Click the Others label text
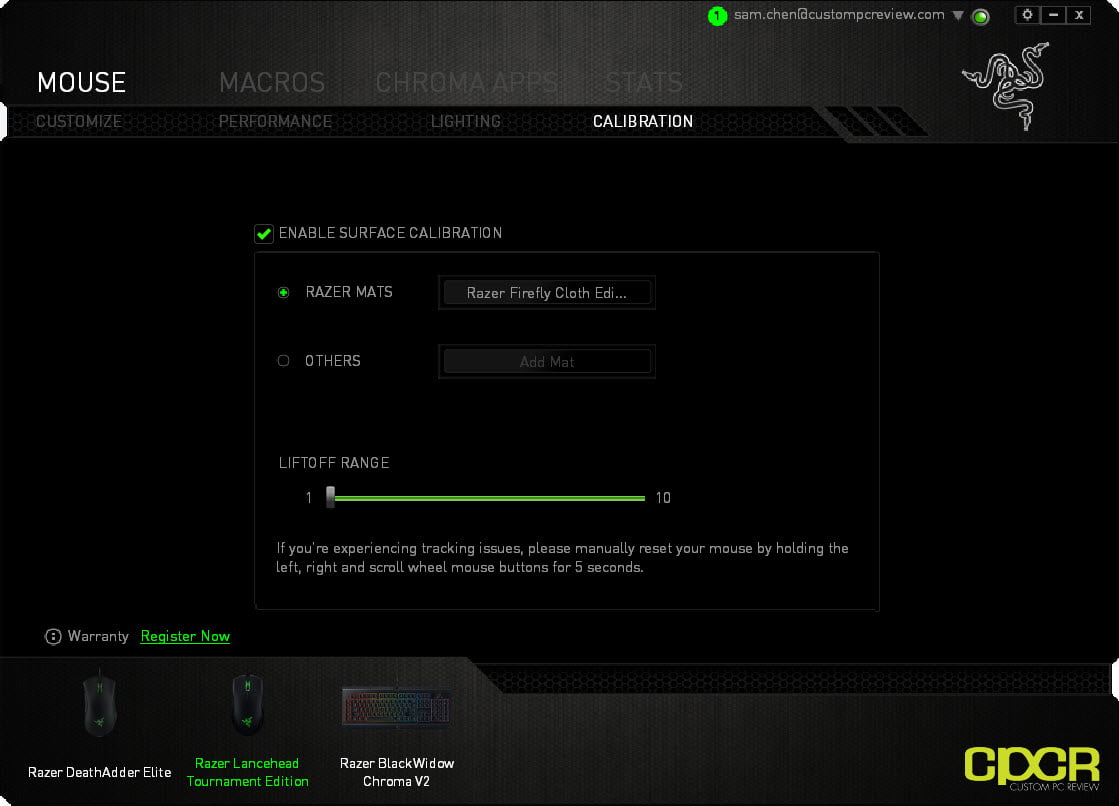Image resolution: width=1119 pixels, height=806 pixels. pyautogui.click(x=333, y=361)
